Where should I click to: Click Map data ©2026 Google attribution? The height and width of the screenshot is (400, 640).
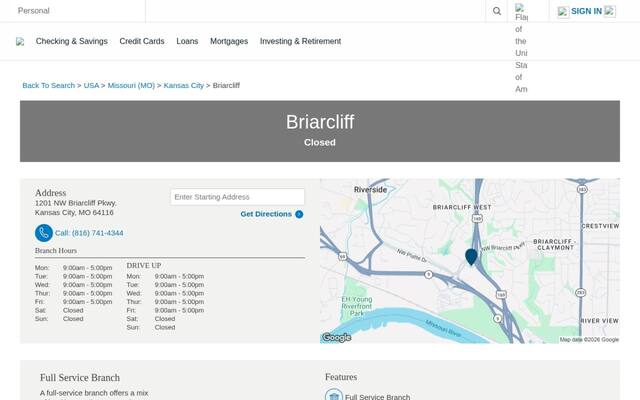point(589,340)
